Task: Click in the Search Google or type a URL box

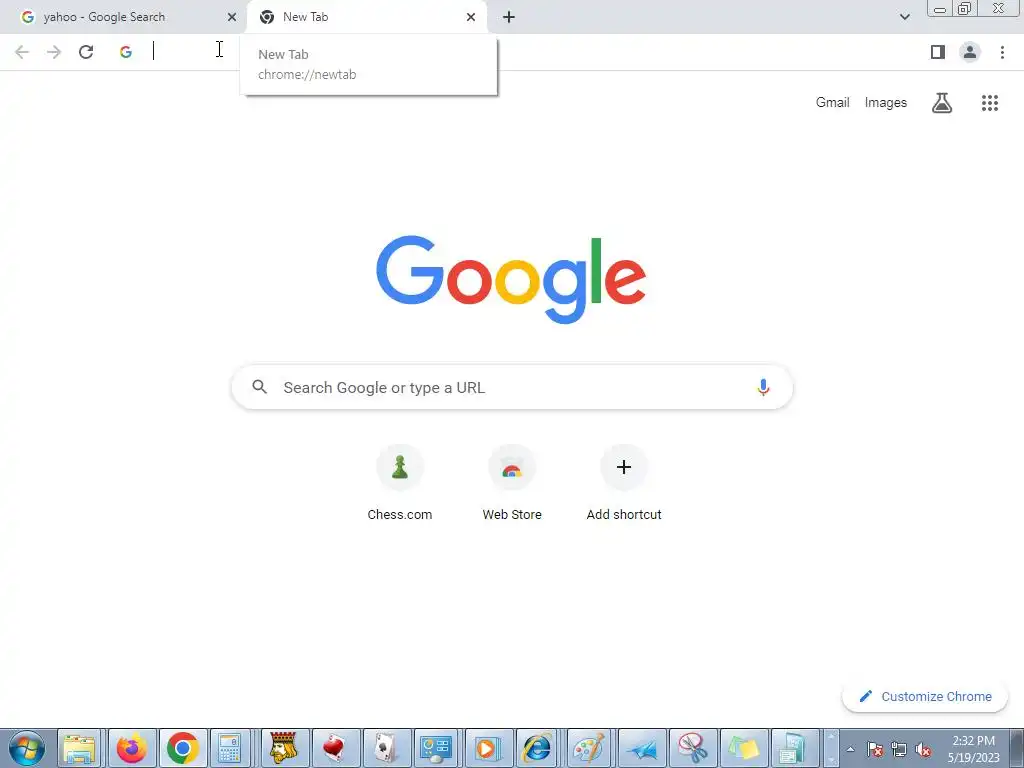Action: (512, 387)
